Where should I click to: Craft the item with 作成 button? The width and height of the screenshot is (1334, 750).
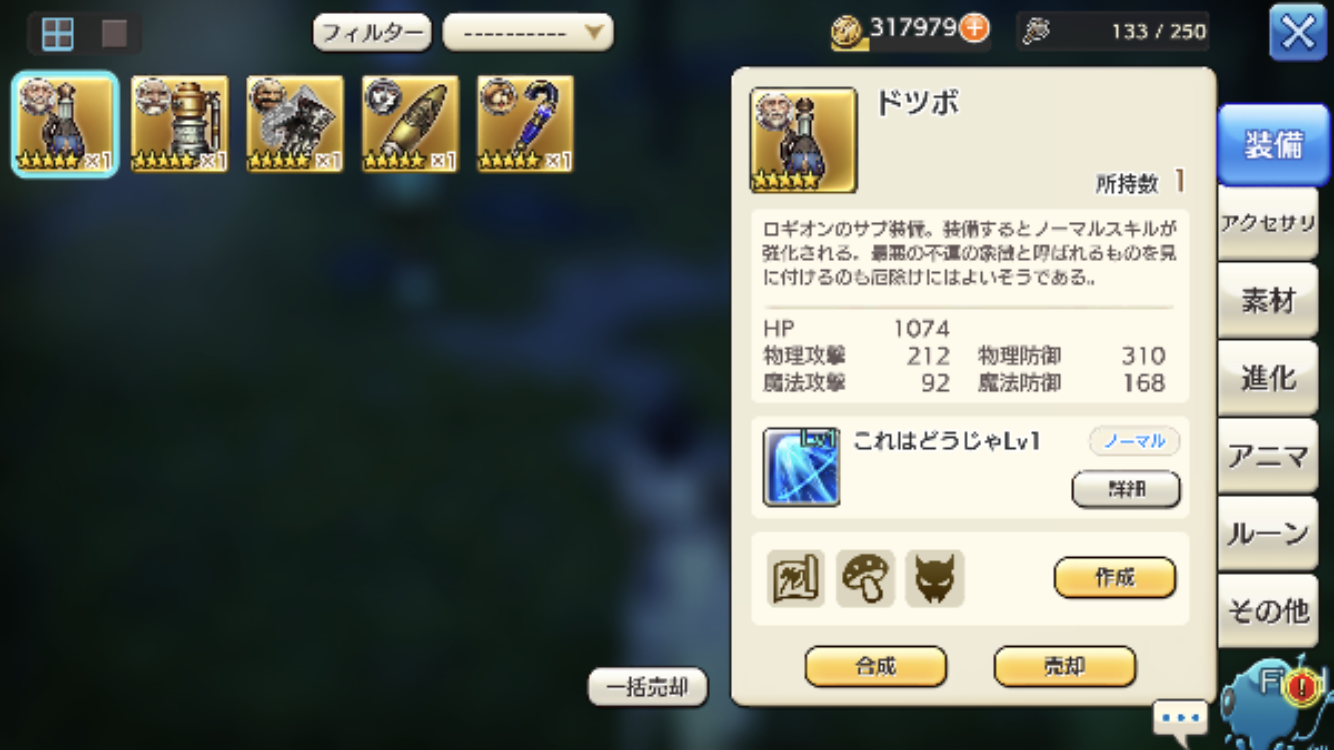pos(1115,577)
